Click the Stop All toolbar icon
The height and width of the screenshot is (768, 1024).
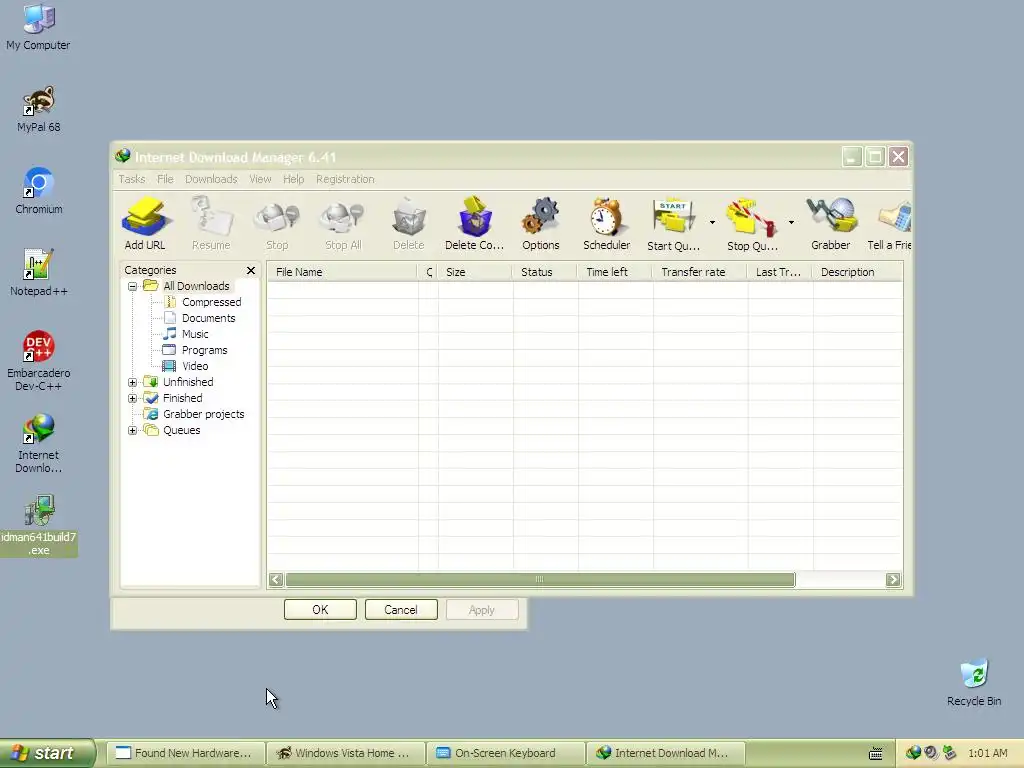(x=343, y=224)
